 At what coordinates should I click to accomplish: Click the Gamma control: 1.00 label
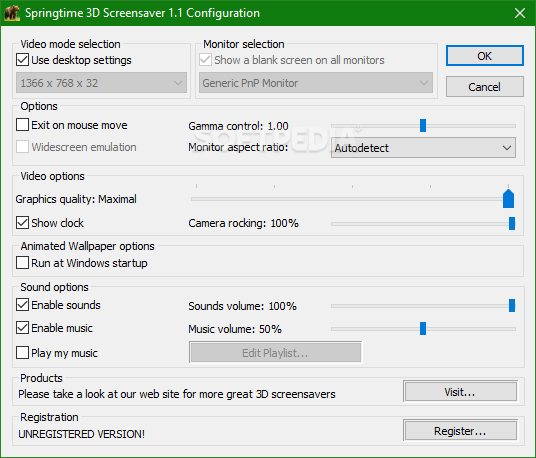[238, 126]
